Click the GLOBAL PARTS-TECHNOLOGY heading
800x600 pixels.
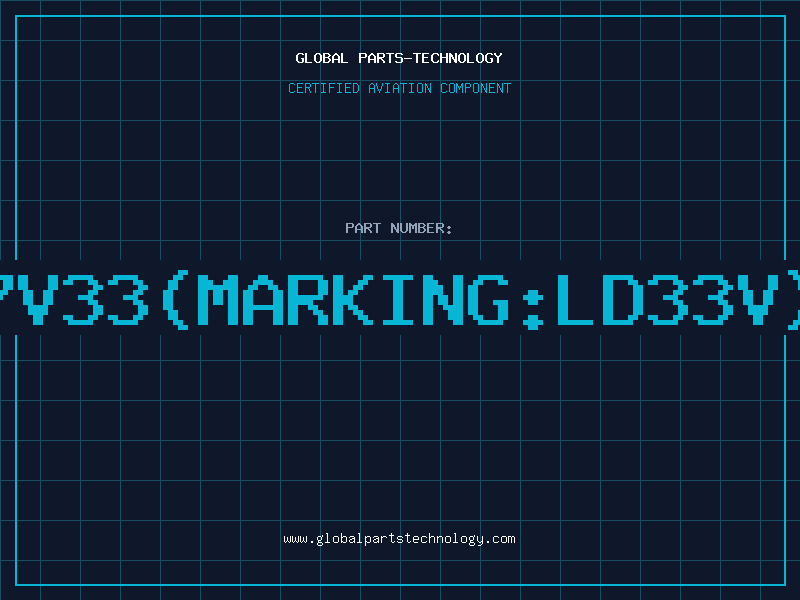pos(399,58)
